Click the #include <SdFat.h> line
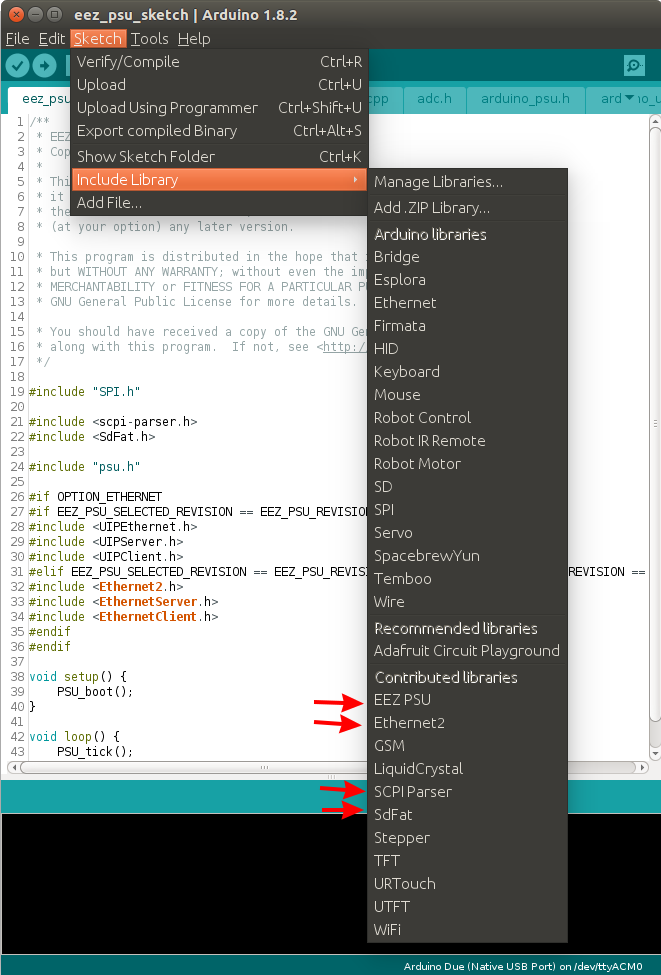Image resolution: width=661 pixels, height=975 pixels. pyautogui.click(x=92, y=437)
